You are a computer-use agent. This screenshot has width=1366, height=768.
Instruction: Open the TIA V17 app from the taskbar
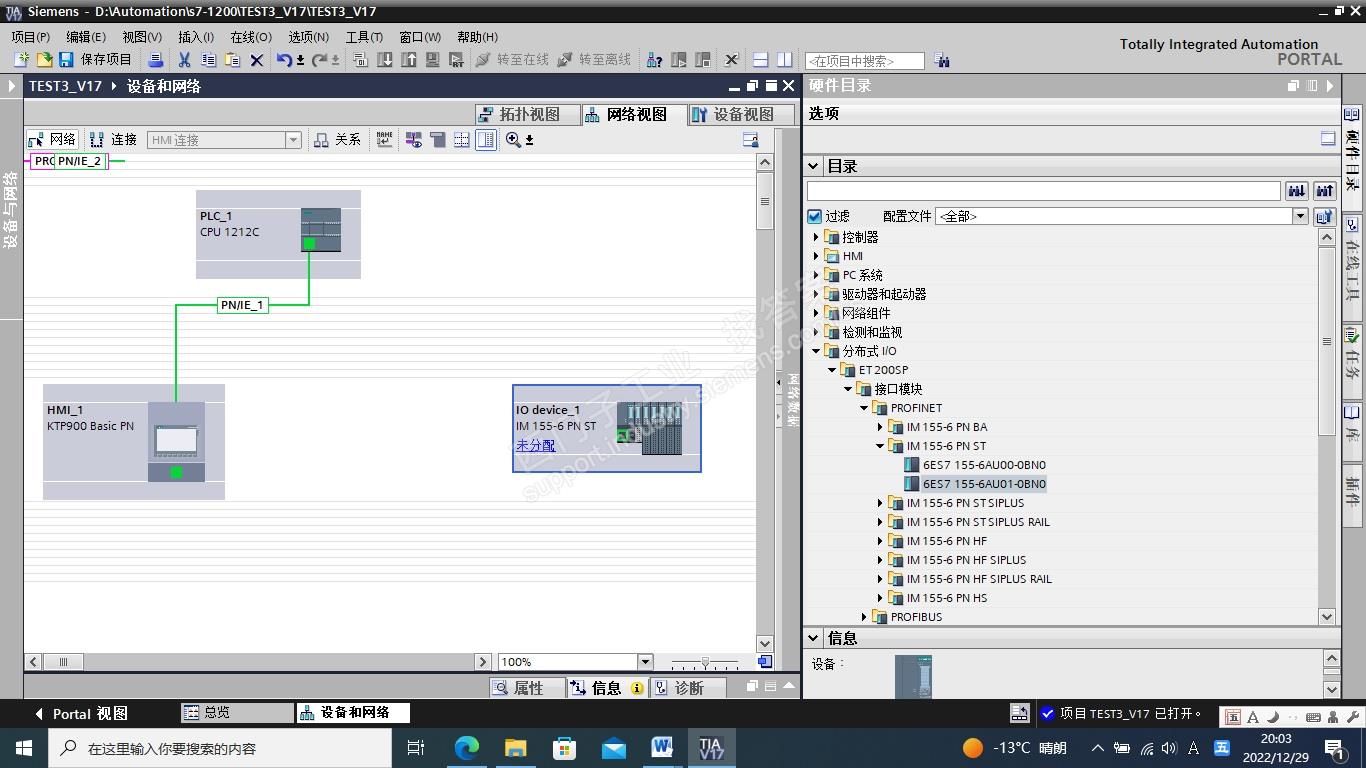pos(711,748)
